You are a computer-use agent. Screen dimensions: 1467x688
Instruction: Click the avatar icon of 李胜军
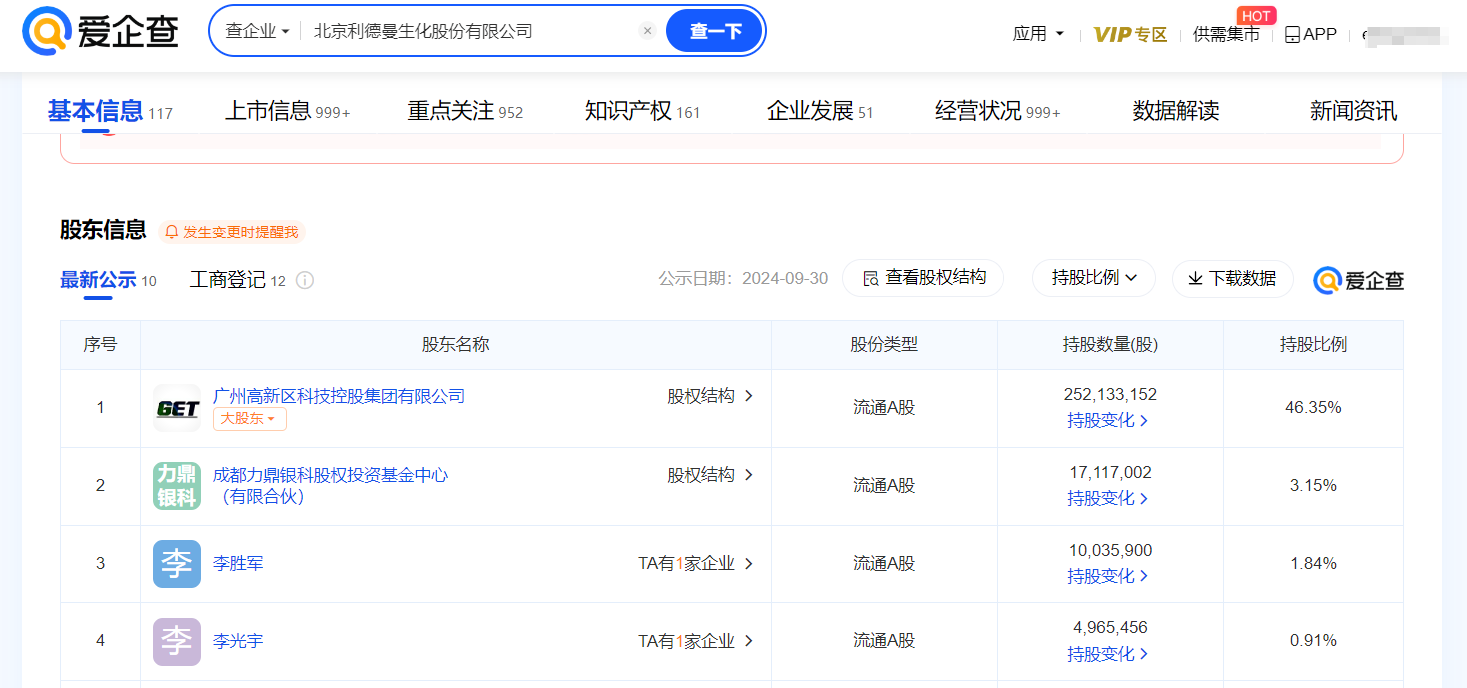(x=177, y=564)
